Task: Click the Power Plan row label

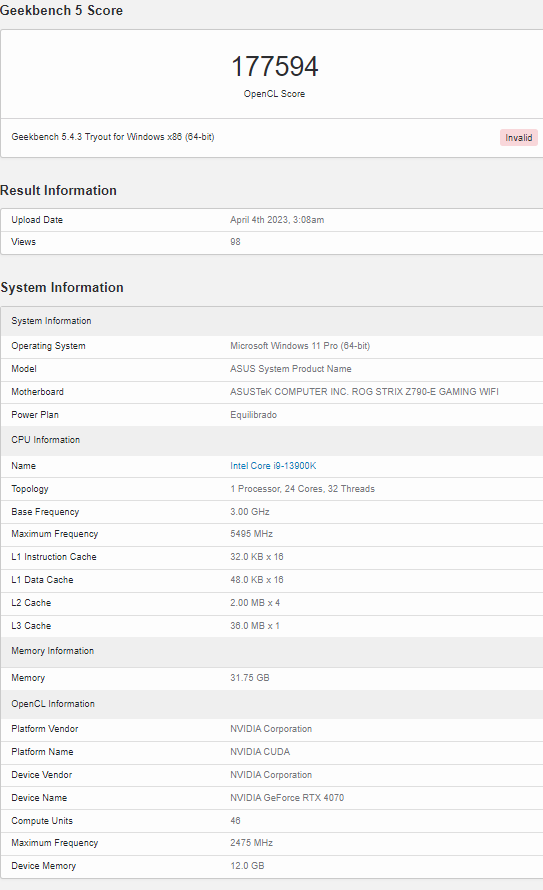Action: tap(35, 415)
